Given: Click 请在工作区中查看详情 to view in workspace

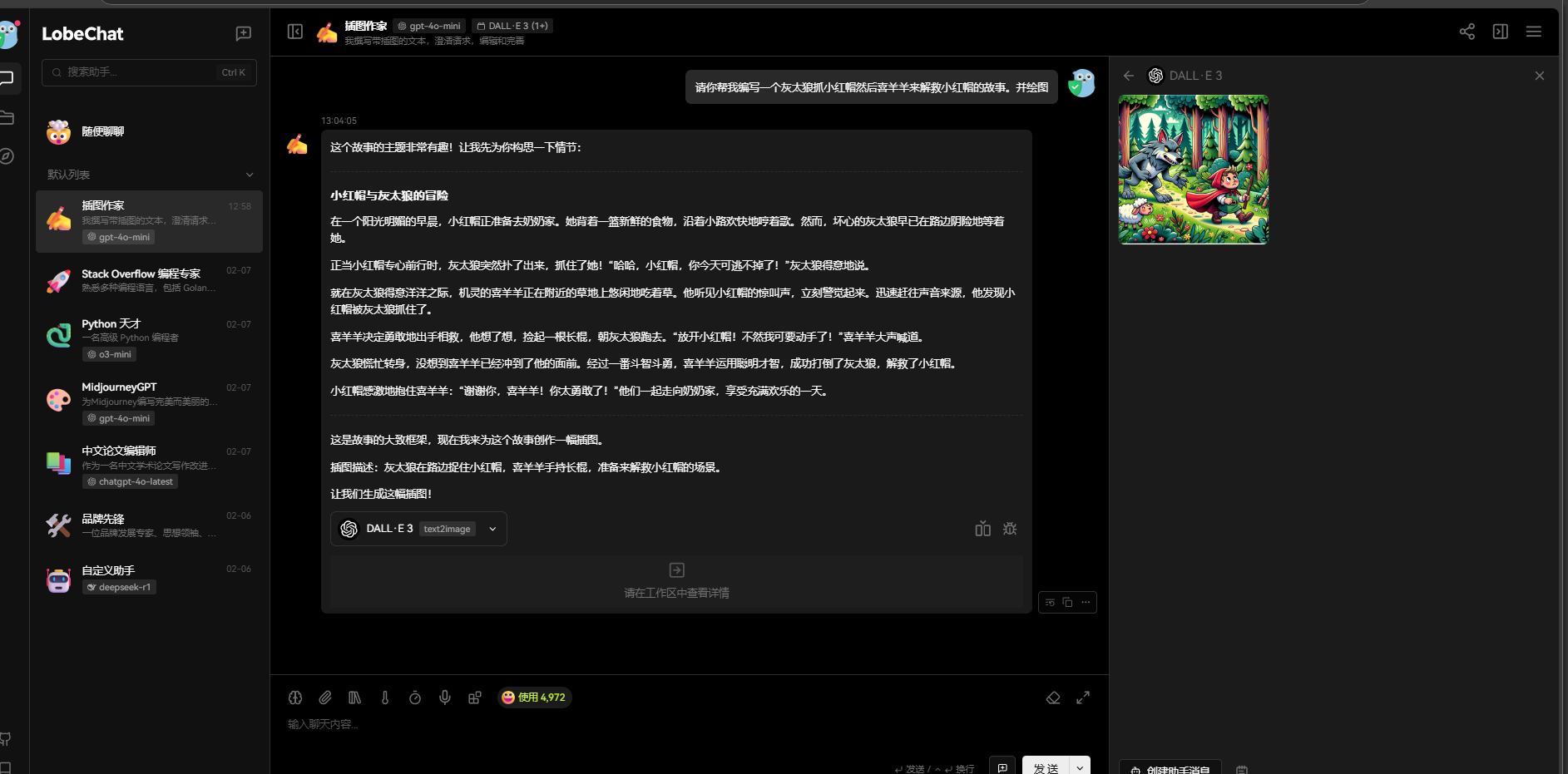Looking at the screenshot, I should click(676, 581).
